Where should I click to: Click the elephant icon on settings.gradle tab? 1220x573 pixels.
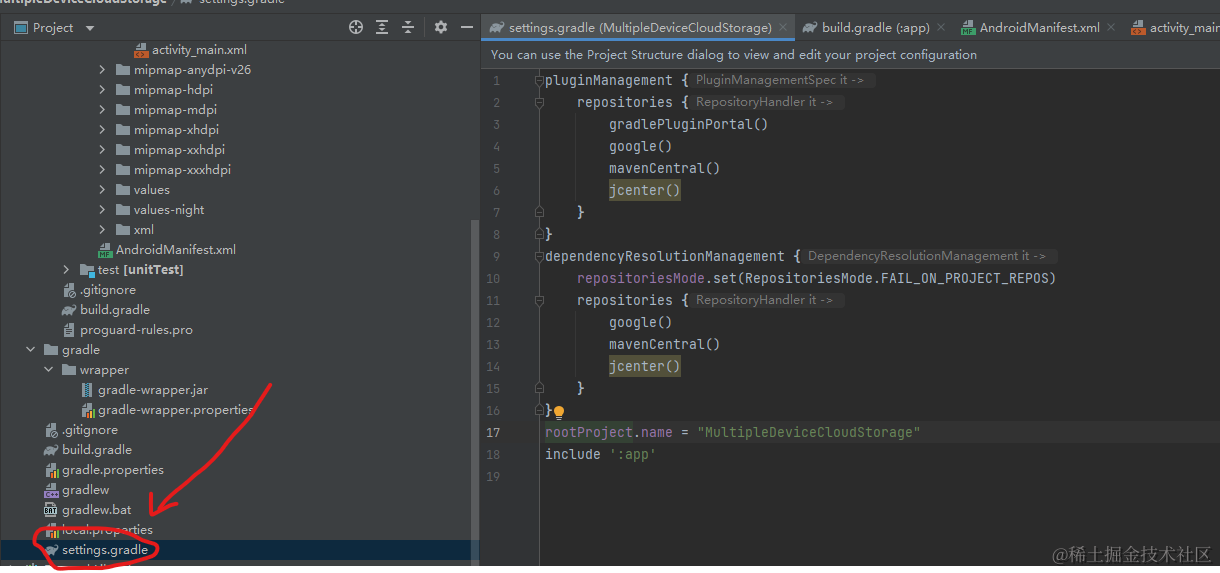coord(496,28)
